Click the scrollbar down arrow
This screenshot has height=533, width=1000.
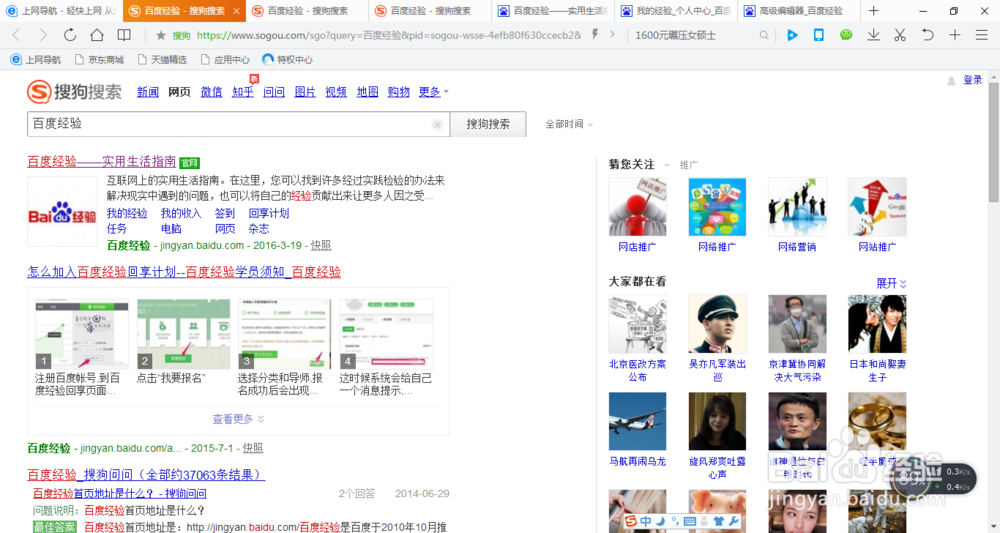pyautogui.click(x=994, y=527)
